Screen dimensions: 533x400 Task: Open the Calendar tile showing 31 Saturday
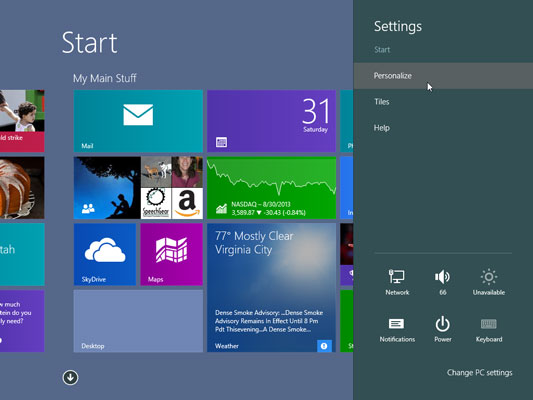(271, 121)
